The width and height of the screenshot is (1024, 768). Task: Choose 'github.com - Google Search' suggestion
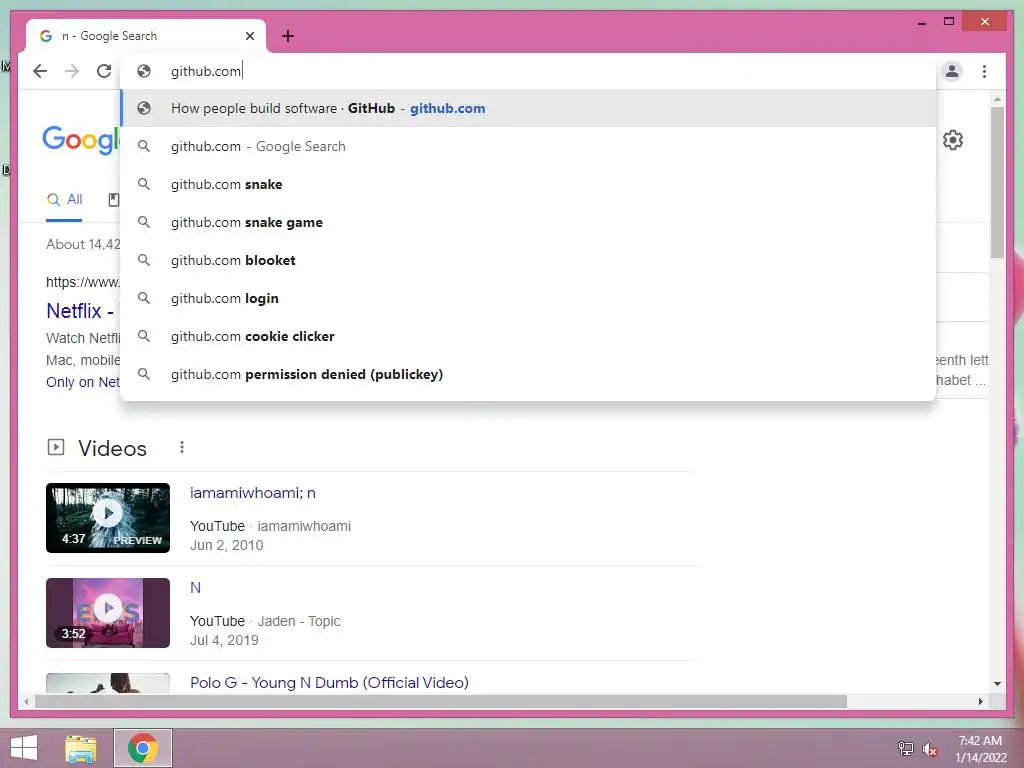(528, 146)
